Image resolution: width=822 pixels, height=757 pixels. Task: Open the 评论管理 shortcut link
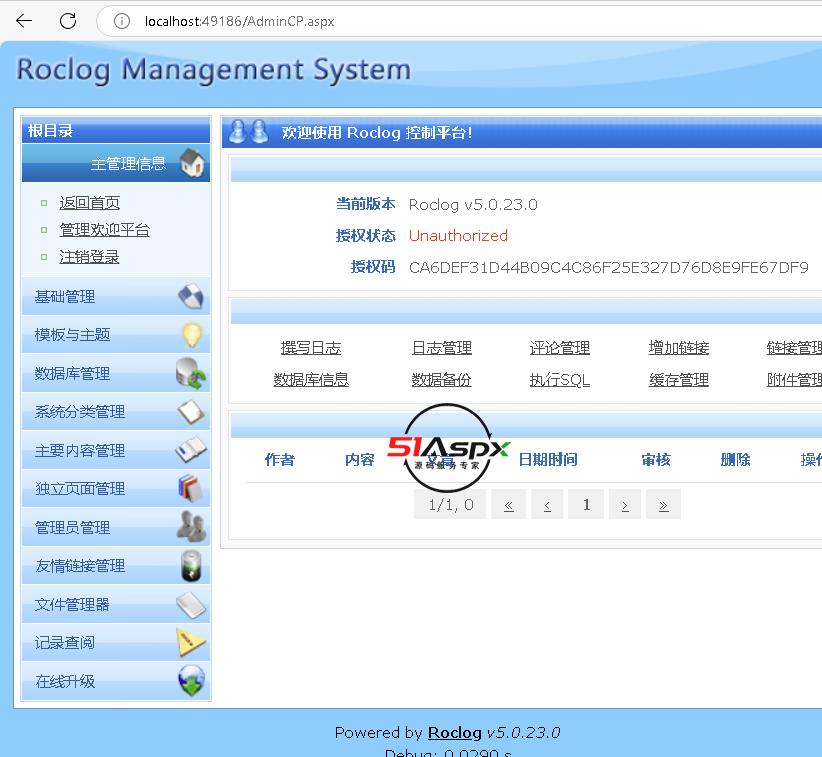coord(560,348)
